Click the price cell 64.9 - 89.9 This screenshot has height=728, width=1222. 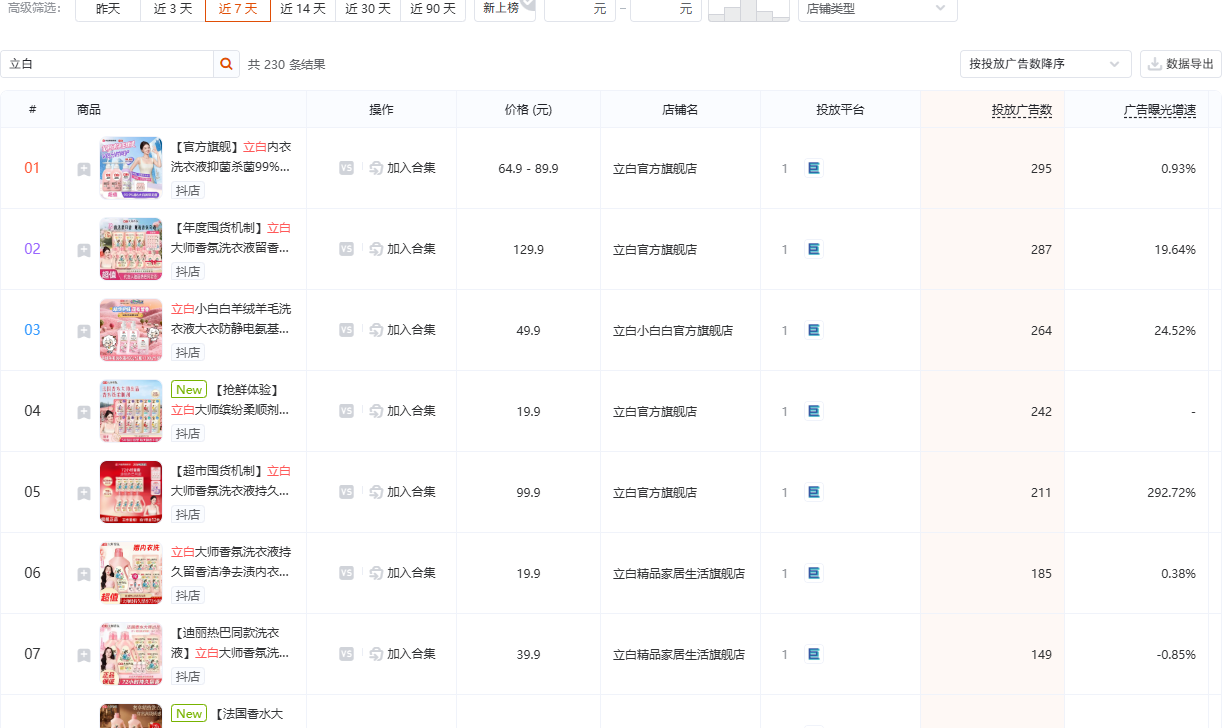point(528,169)
